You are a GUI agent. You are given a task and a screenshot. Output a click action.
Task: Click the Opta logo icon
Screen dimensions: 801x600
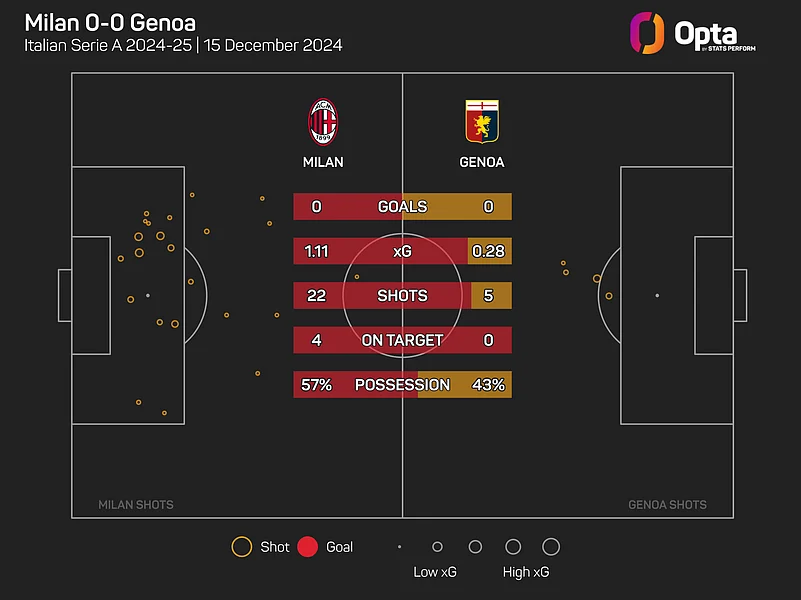pos(647,32)
